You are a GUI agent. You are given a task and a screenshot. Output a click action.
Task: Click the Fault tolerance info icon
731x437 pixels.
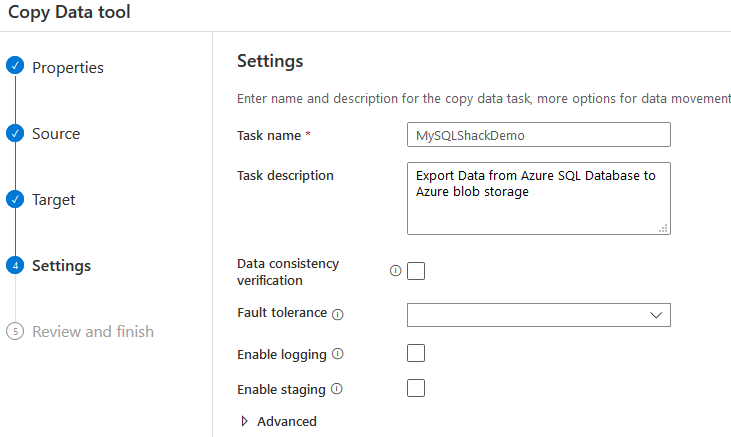pyautogui.click(x=337, y=314)
